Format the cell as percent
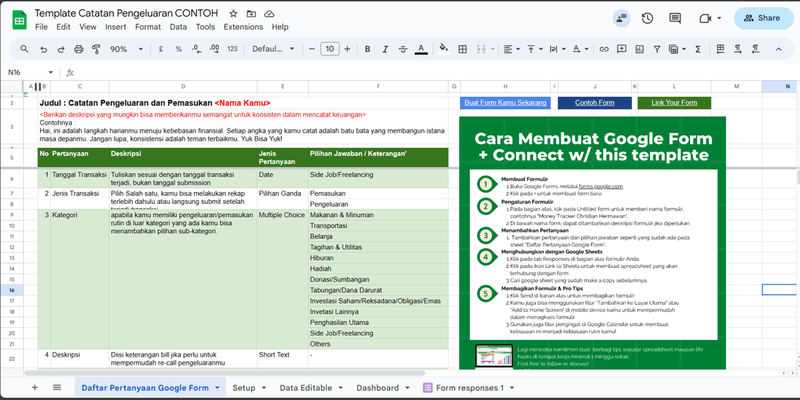This screenshot has width=800, height=400. 179,49
